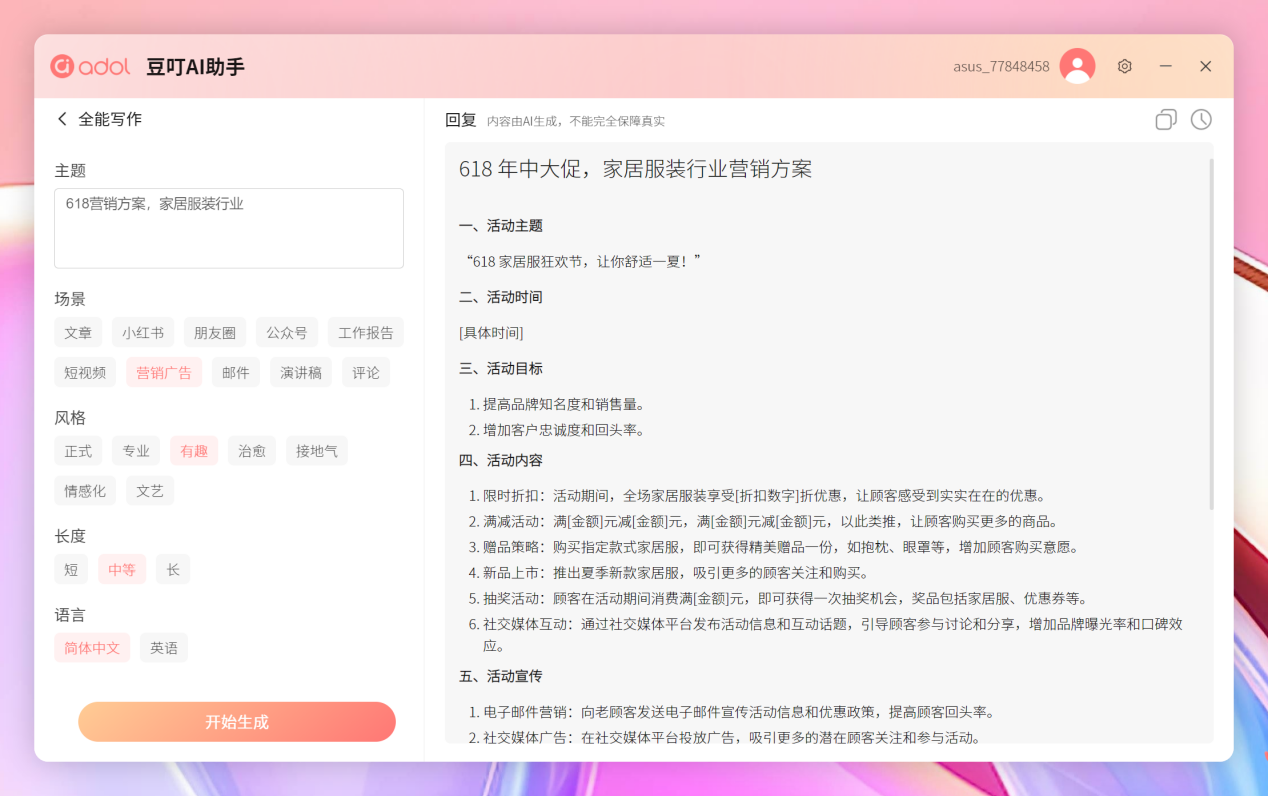Select the 演讲稿 scene
This screenshot has width=1268, height=796.
point(301,373)
